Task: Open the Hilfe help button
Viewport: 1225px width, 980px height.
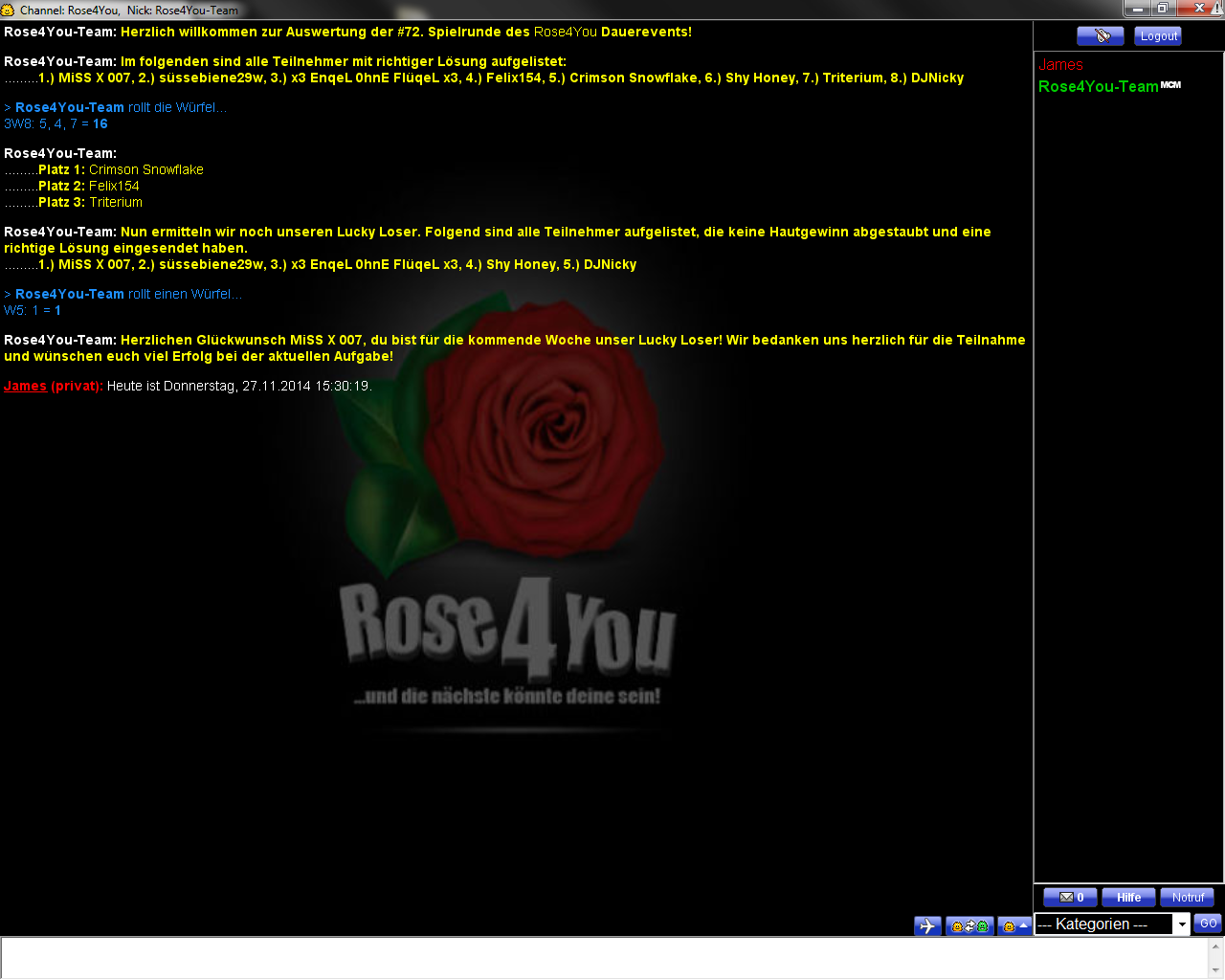Action: pos(1128,898)
